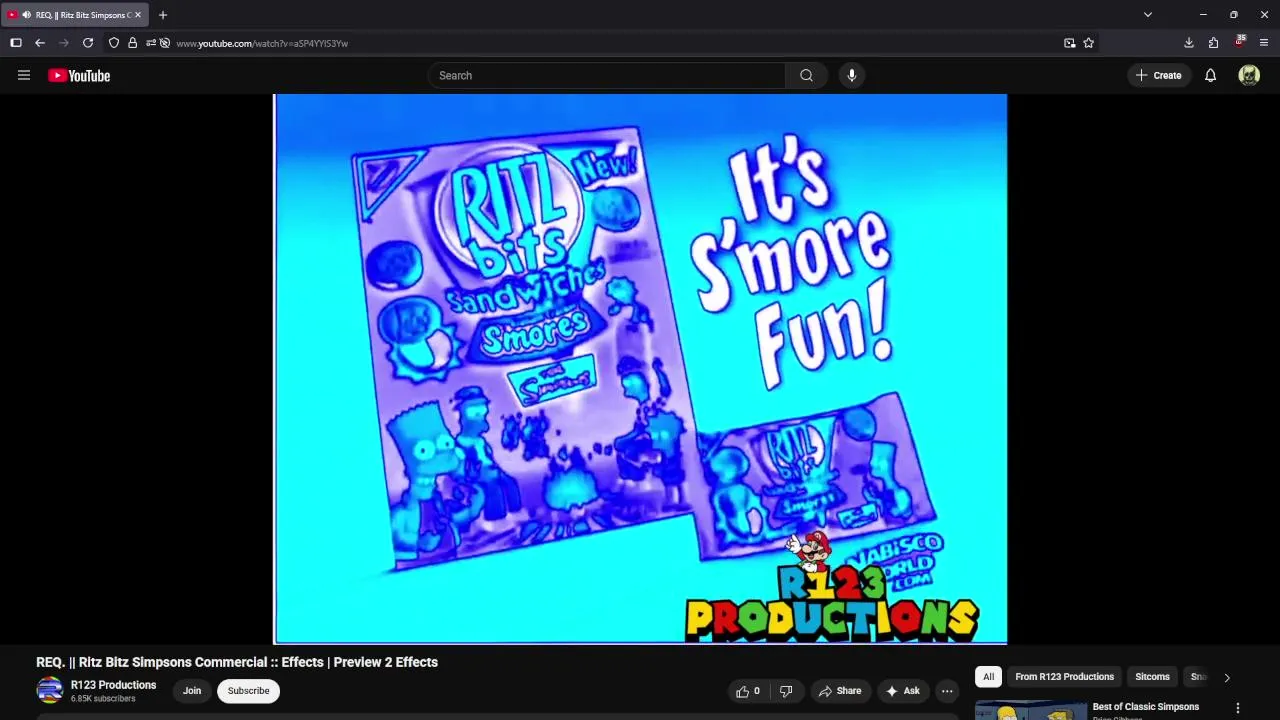Dislike the video with the thumbs down
The image size is (1280, 720).
[x=786, y=691]
